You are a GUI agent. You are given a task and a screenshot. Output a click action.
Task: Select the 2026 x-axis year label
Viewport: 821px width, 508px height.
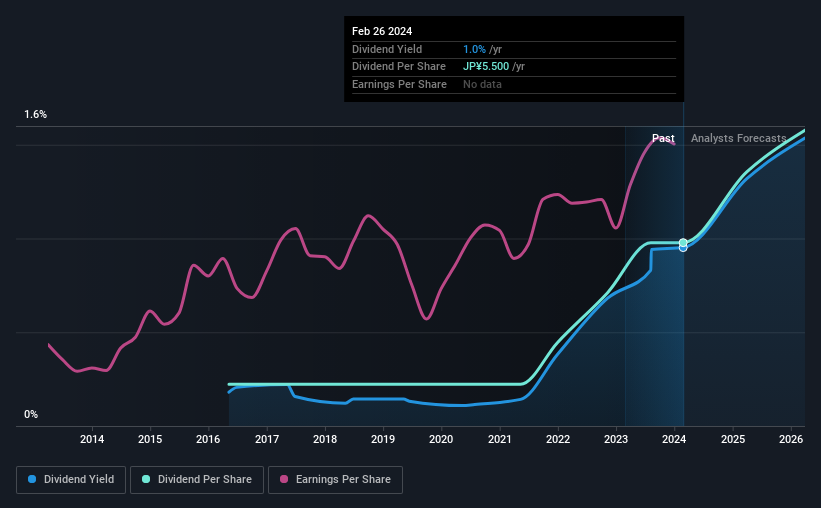791,439
